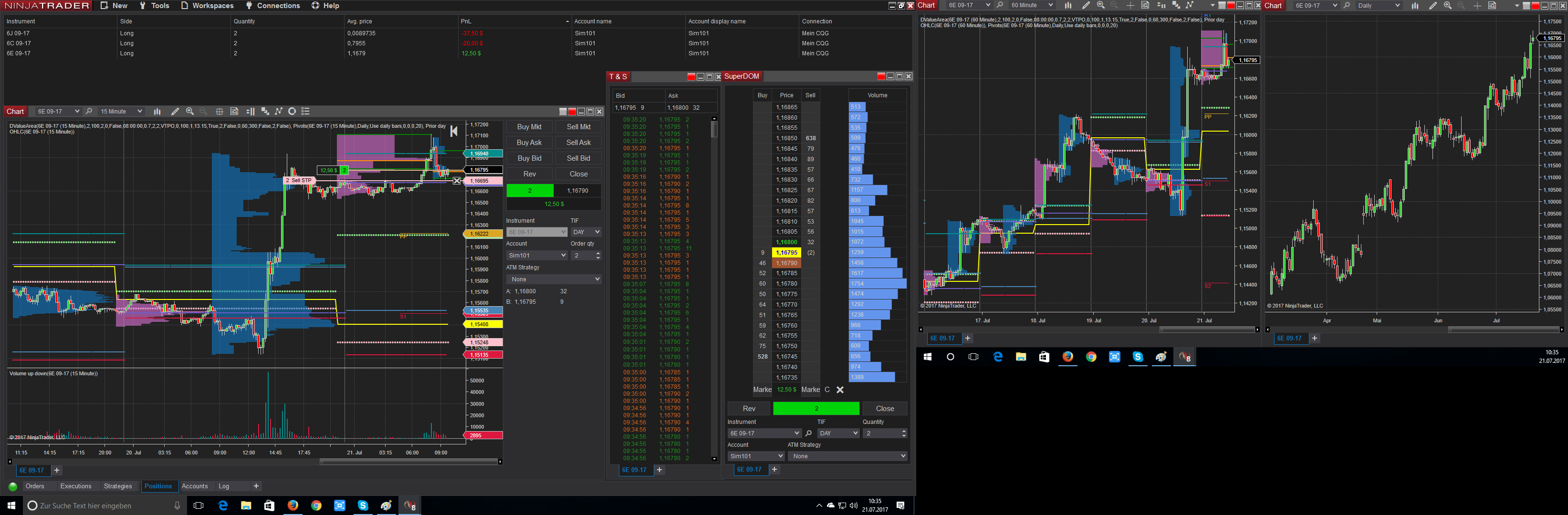Click the crosshair grid icon in 15 Minute chart
The height and width of the screenshot is (515, 1568).
click(219, 111)
